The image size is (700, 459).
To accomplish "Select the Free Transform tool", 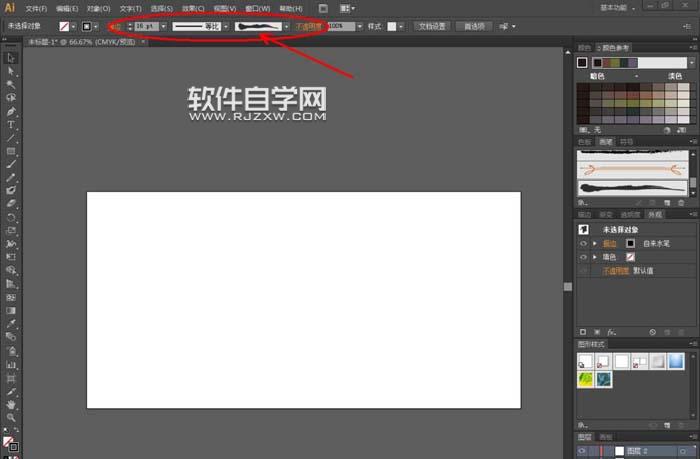I will tap(11, 257).
